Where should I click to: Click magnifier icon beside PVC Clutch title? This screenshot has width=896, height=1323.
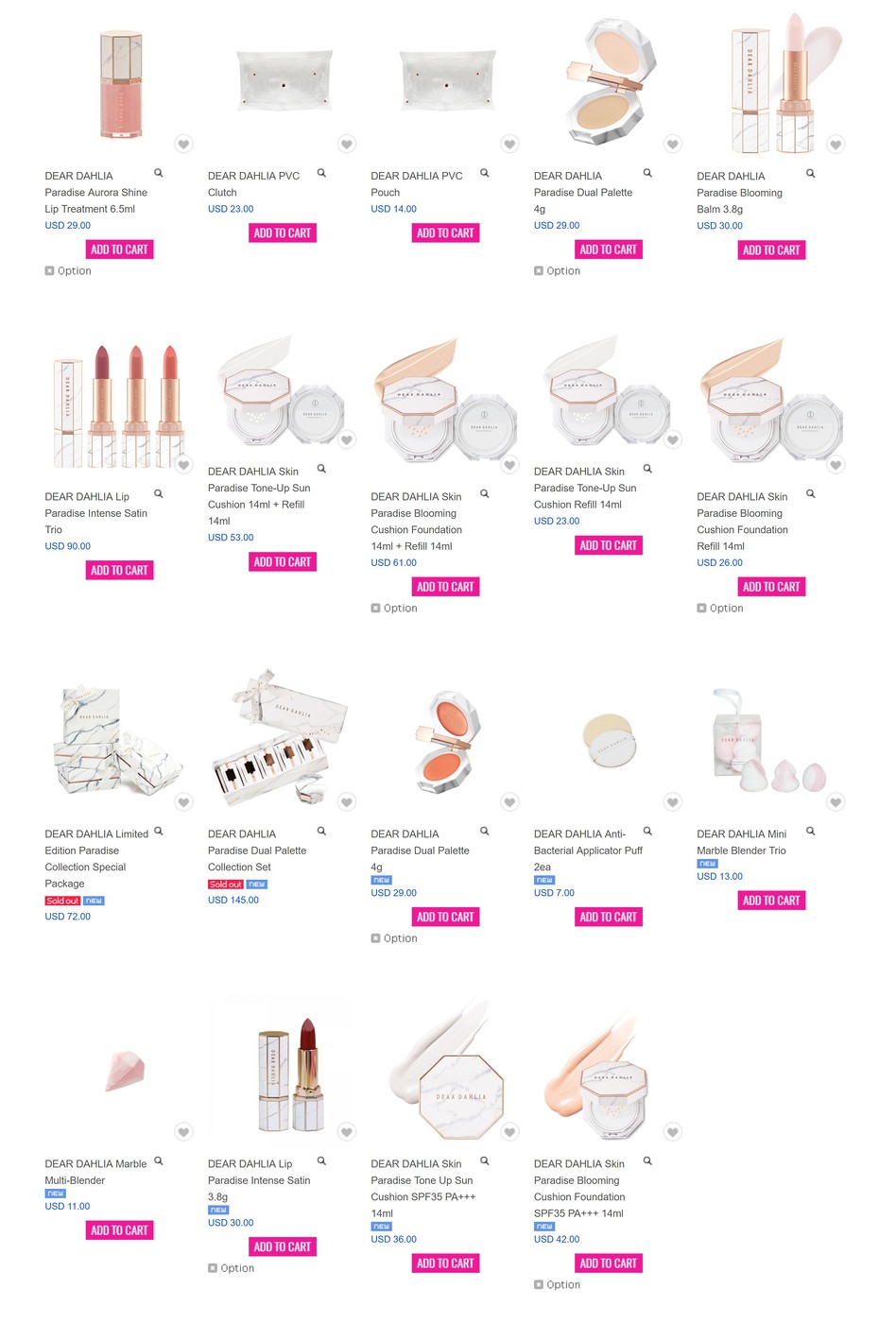pos(321,173)
